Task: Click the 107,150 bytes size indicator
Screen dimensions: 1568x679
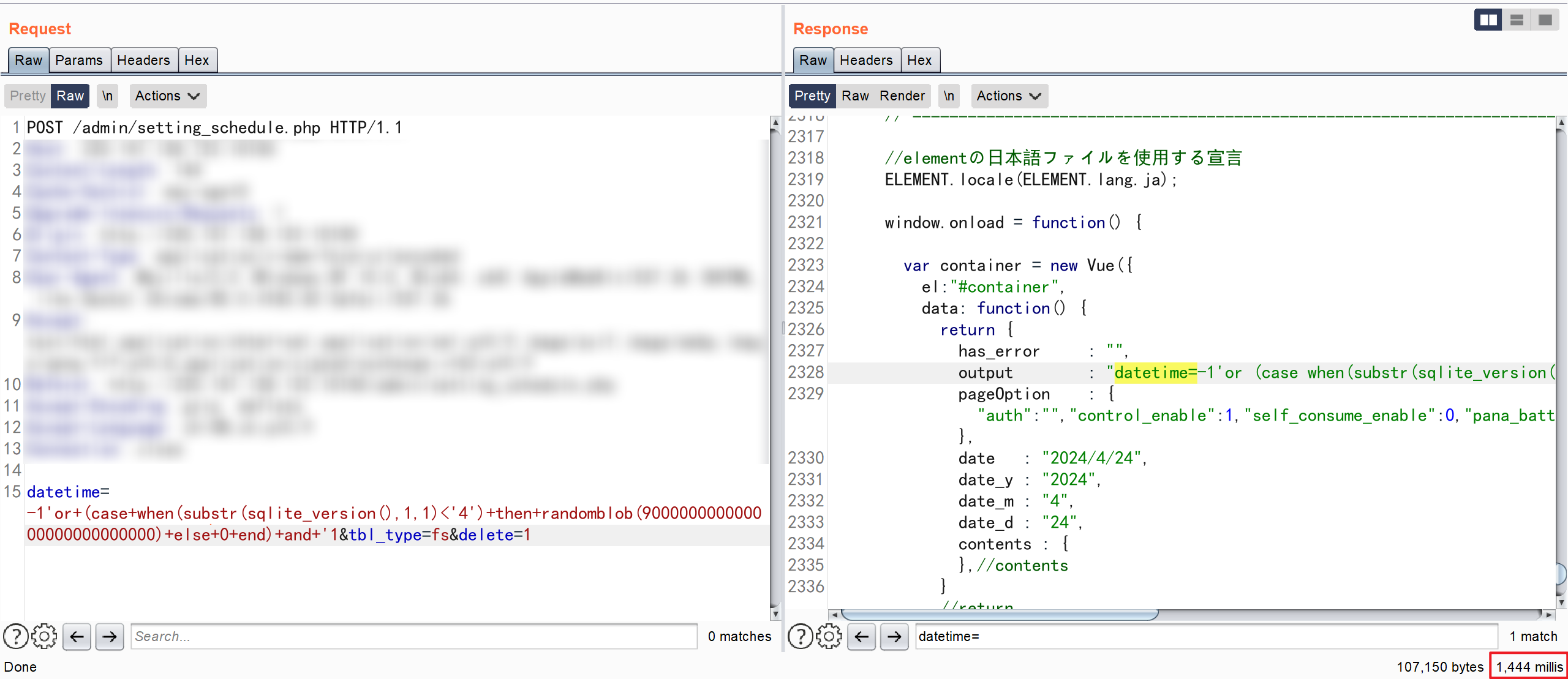Action: [x=1440, y=667]
